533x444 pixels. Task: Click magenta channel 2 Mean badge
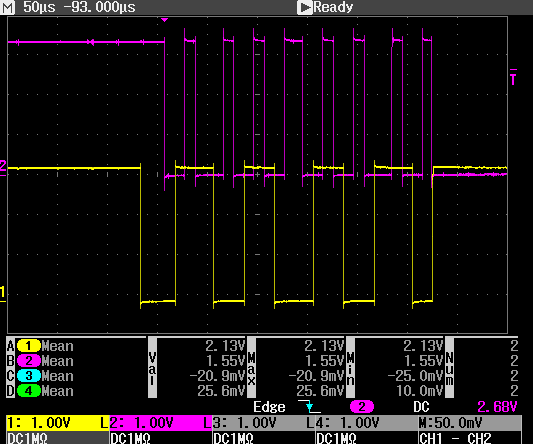(29, 361)
